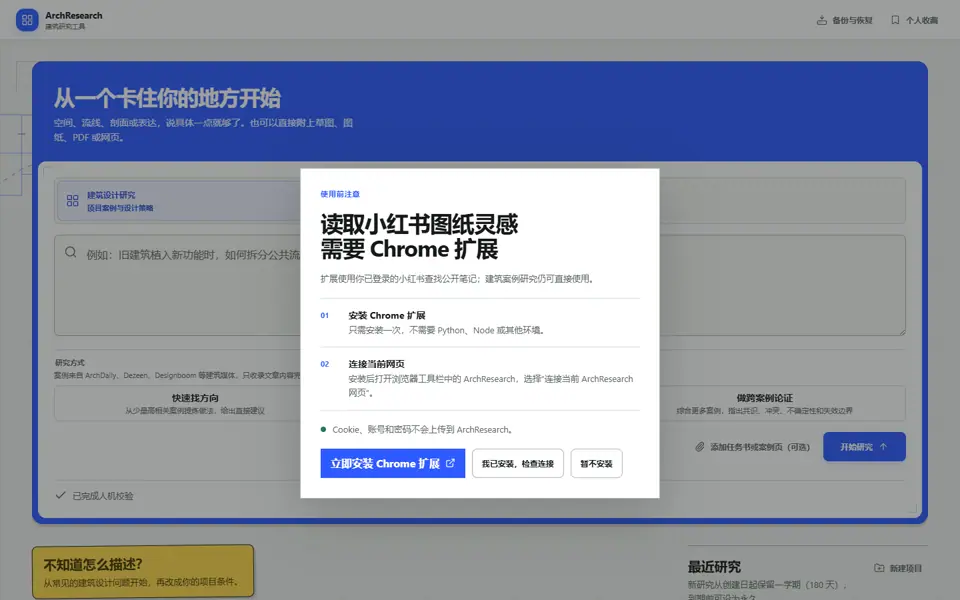Click 新建项目 next to 最近研究
The height and width of the screenshot is (600, 960).
coord(898,568)
